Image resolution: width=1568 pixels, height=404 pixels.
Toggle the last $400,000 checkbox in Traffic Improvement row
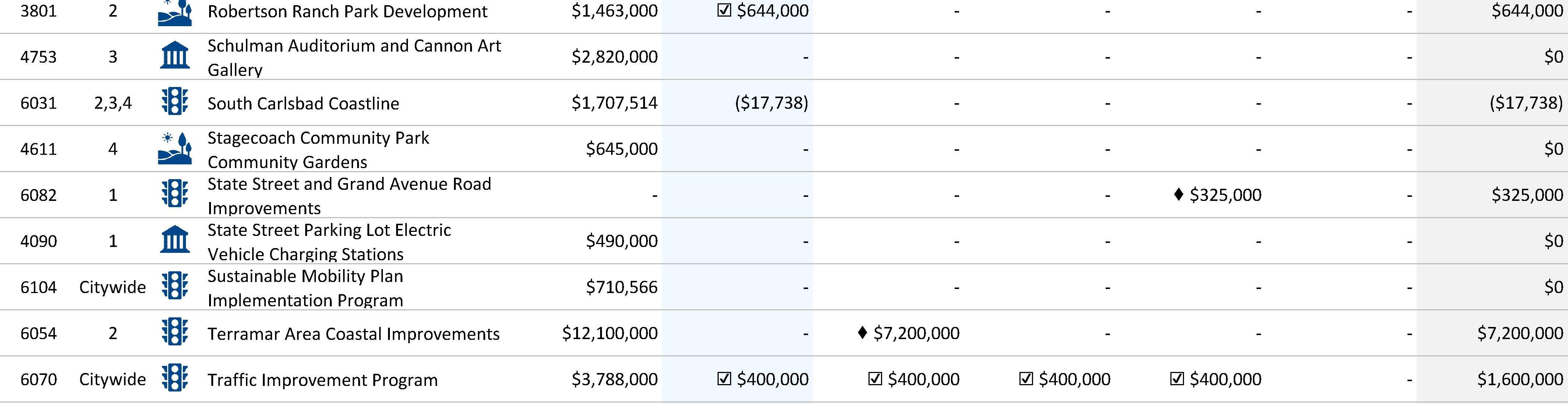tap(1177, 379)
